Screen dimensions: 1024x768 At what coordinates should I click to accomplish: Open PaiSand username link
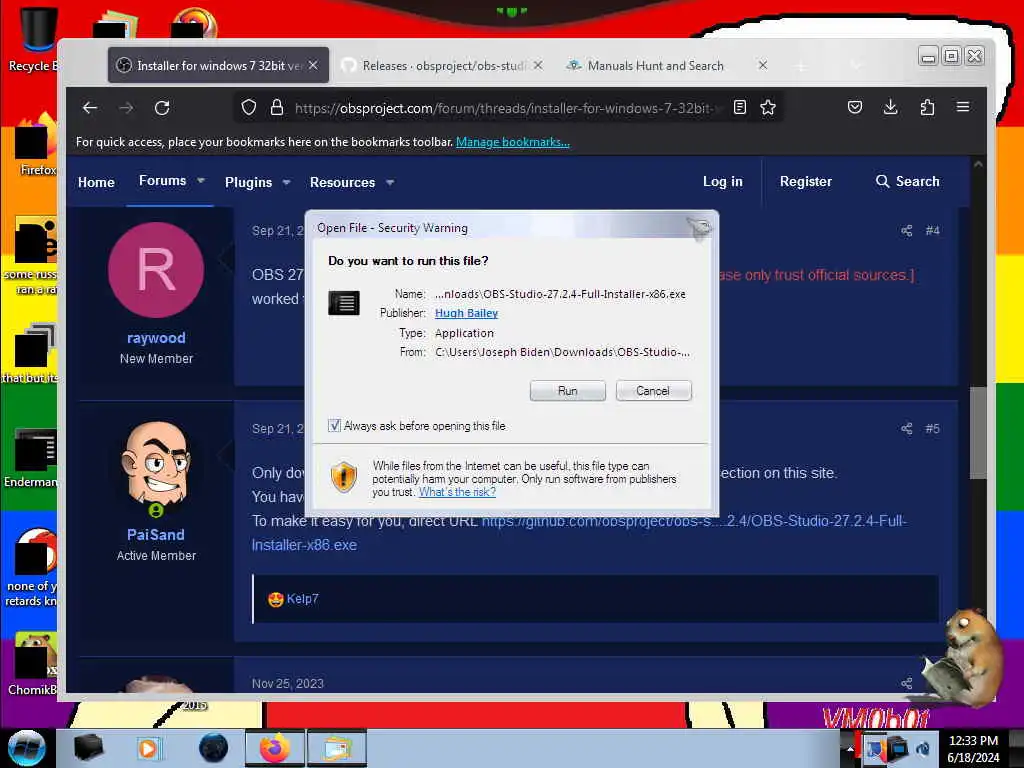click(x=155, y=534)
